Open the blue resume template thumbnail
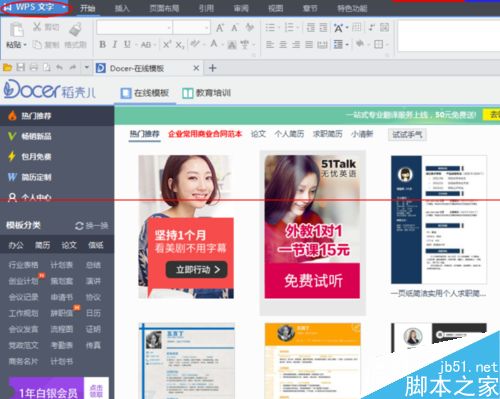Screen dimensions: 500x399 click(439, 220)
